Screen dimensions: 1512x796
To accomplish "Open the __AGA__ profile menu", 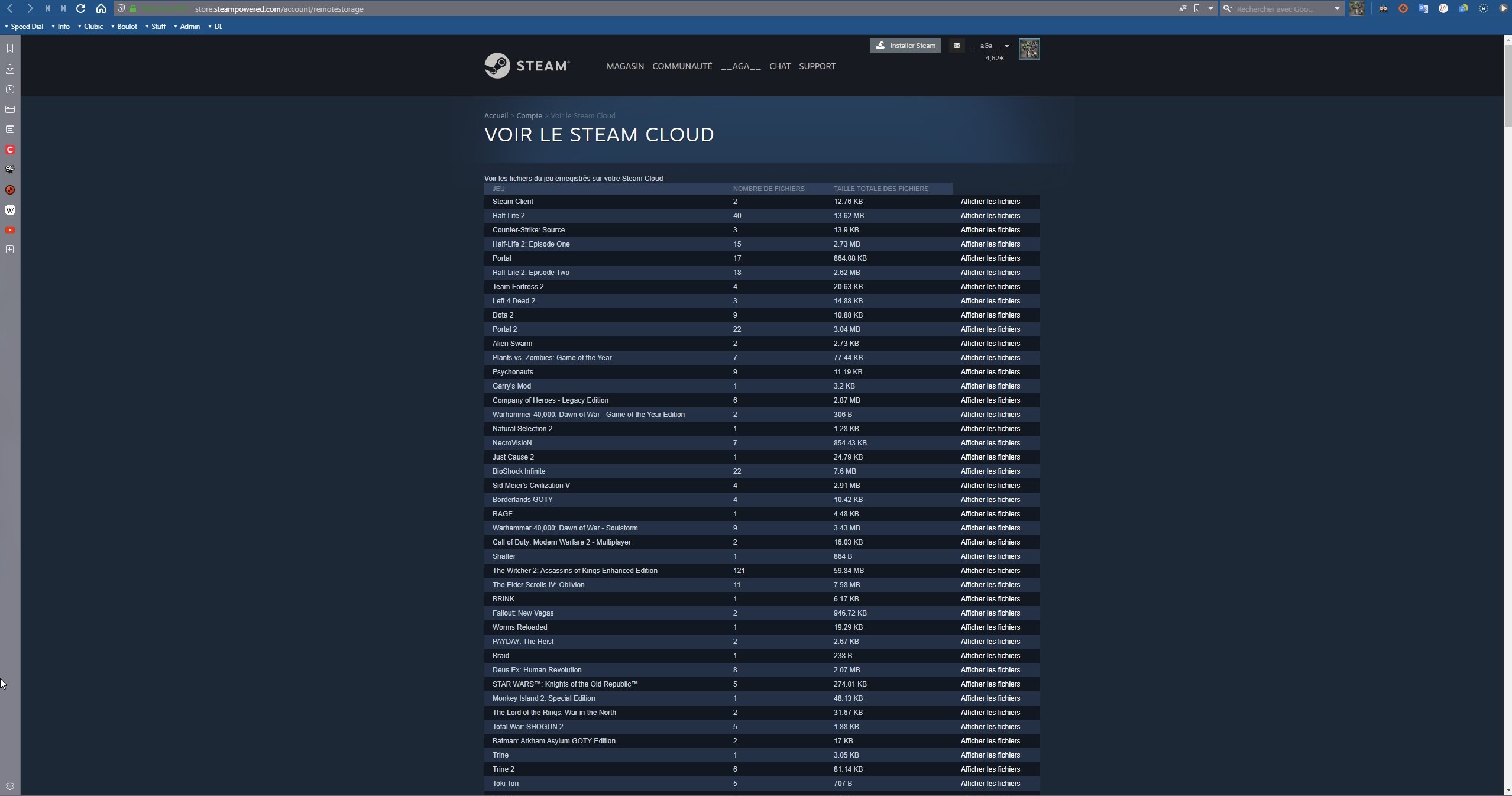I will 740,66.
